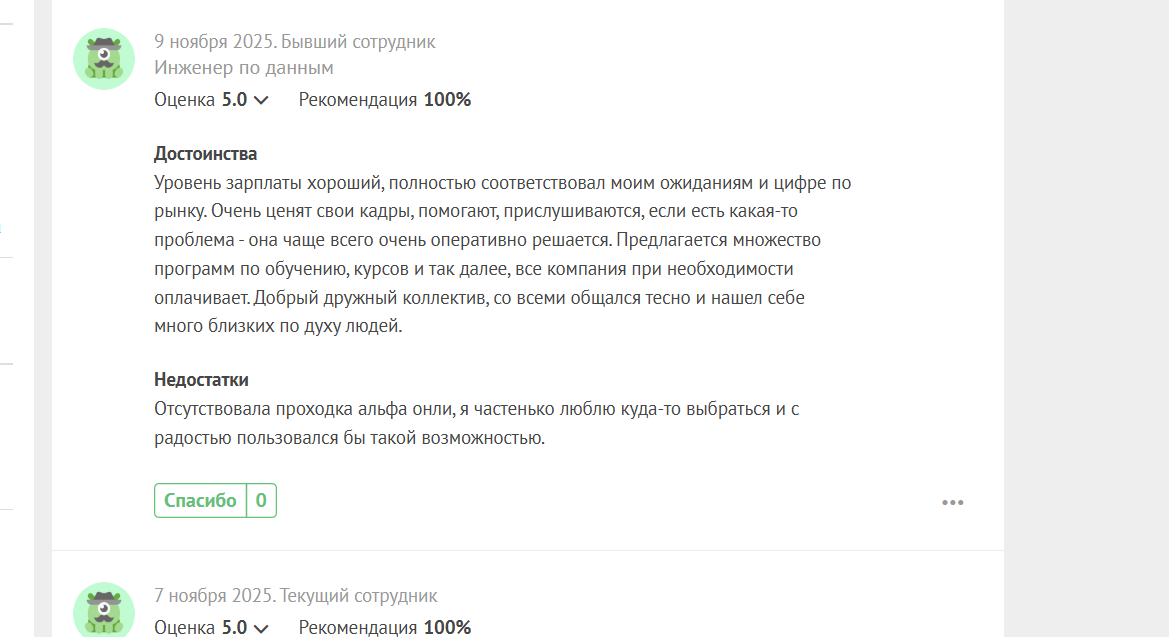Click Рекомендация 100% in the 7 ноября review

(x=385, y=627)
